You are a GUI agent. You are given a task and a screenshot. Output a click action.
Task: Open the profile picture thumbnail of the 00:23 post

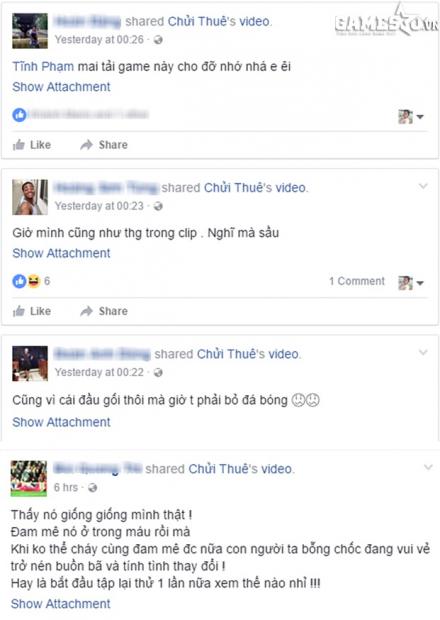pyautogui.click(x=30, y=197)
